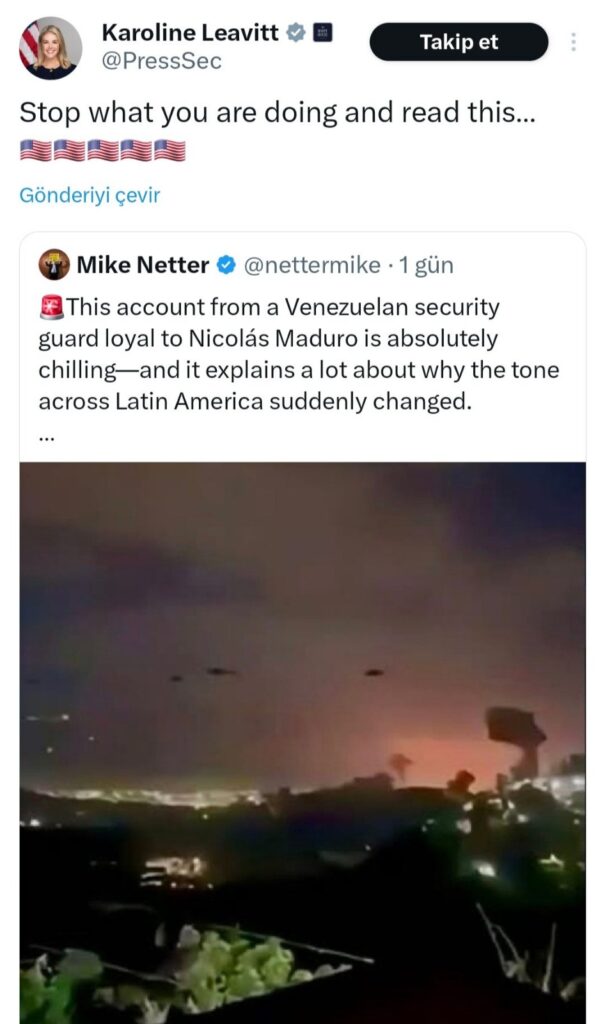
Task: Open Karoline Leavitt's profile picture
Action: [50, 48]
